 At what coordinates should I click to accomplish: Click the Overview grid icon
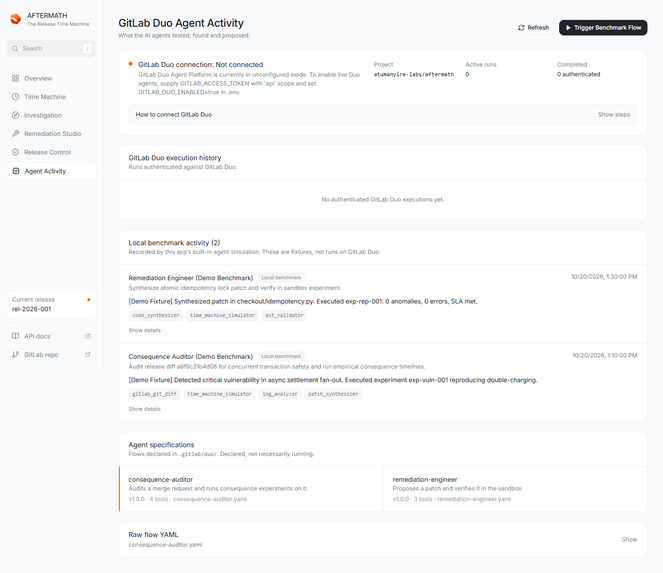pyautogui.click(x=16, y=78)
